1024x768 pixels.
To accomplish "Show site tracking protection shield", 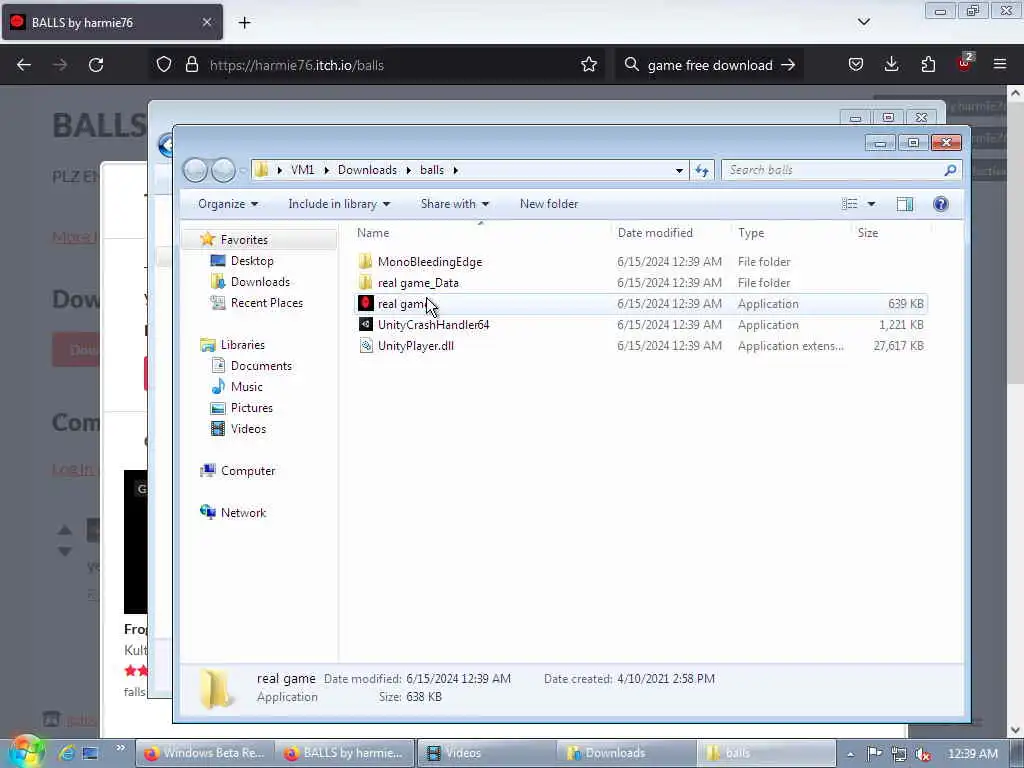I will (164, 65).
